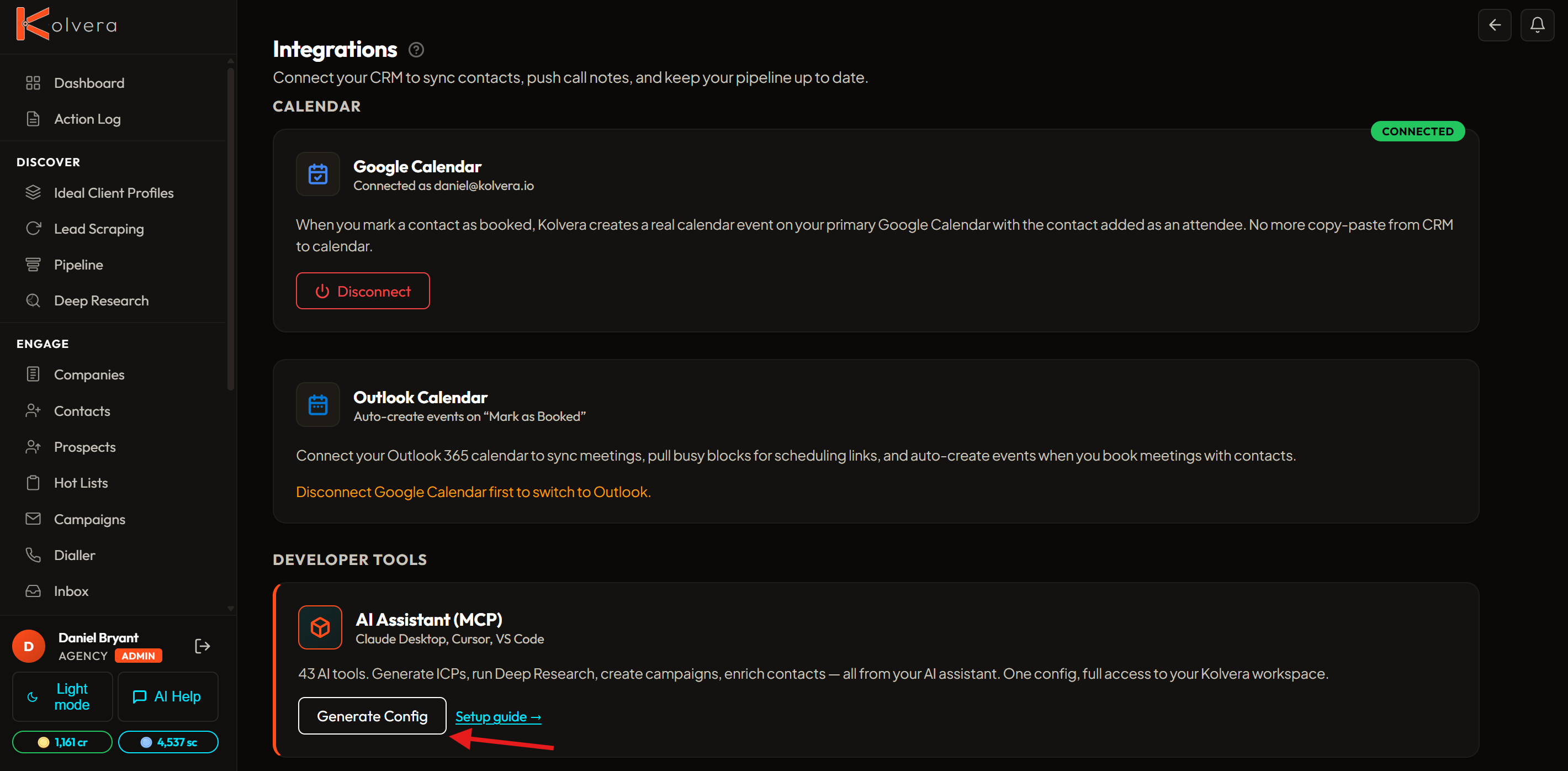This screenshot has height=771, width=1568.
Task: Open AI Help chat
Action: click(168, 696)
